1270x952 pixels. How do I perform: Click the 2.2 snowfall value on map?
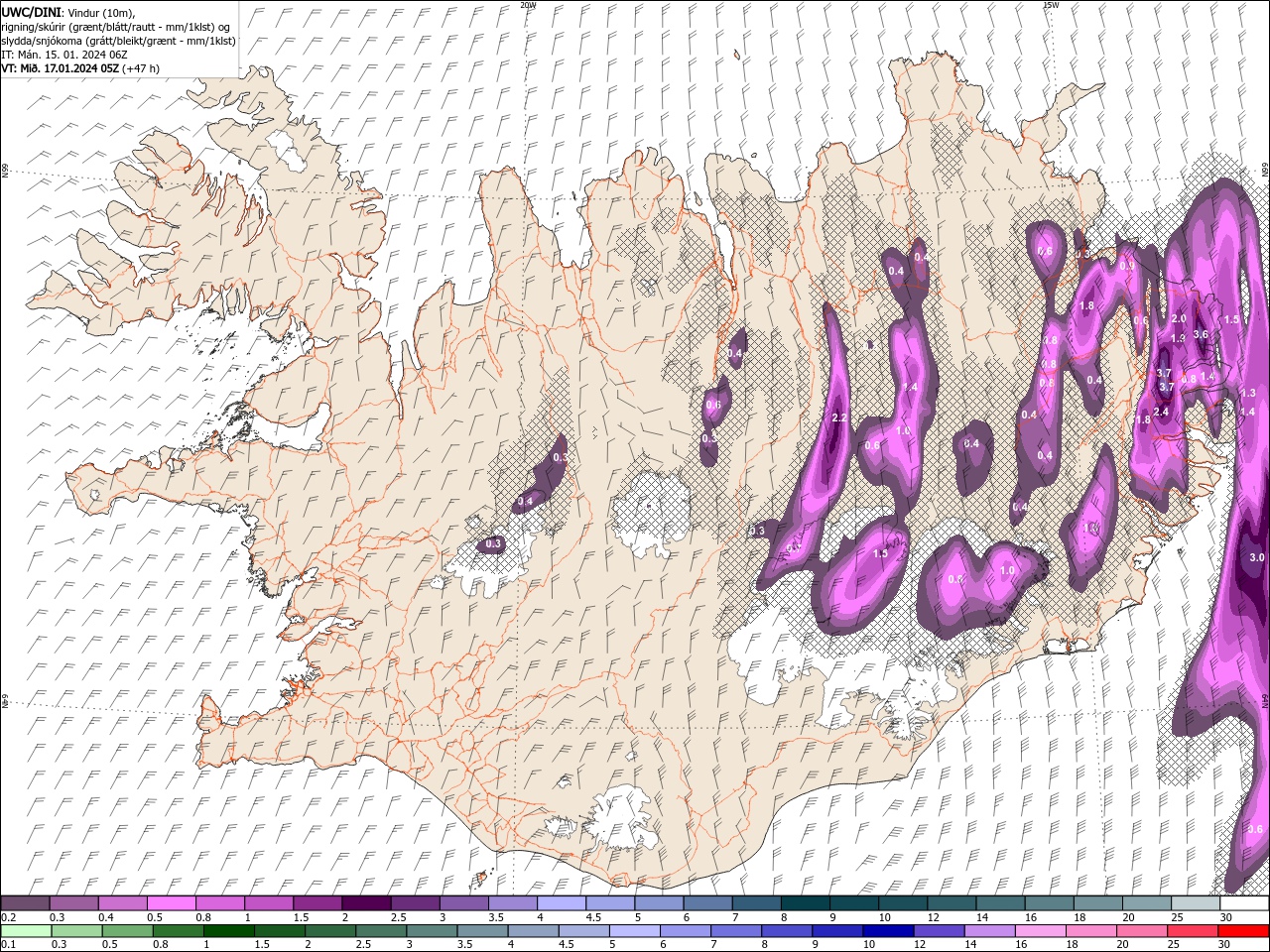(839, 417)
